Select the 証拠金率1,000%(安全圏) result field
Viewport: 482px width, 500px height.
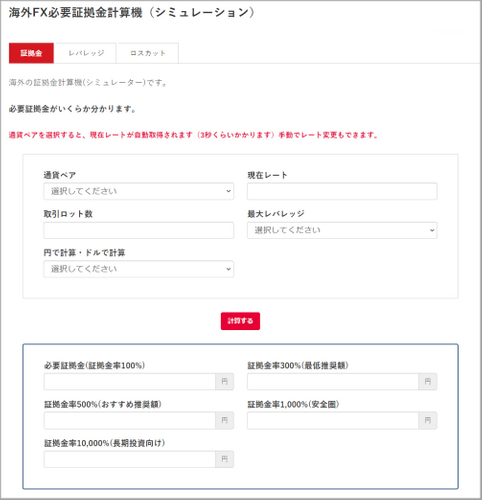pyautogui.click(x=333, y=421)
